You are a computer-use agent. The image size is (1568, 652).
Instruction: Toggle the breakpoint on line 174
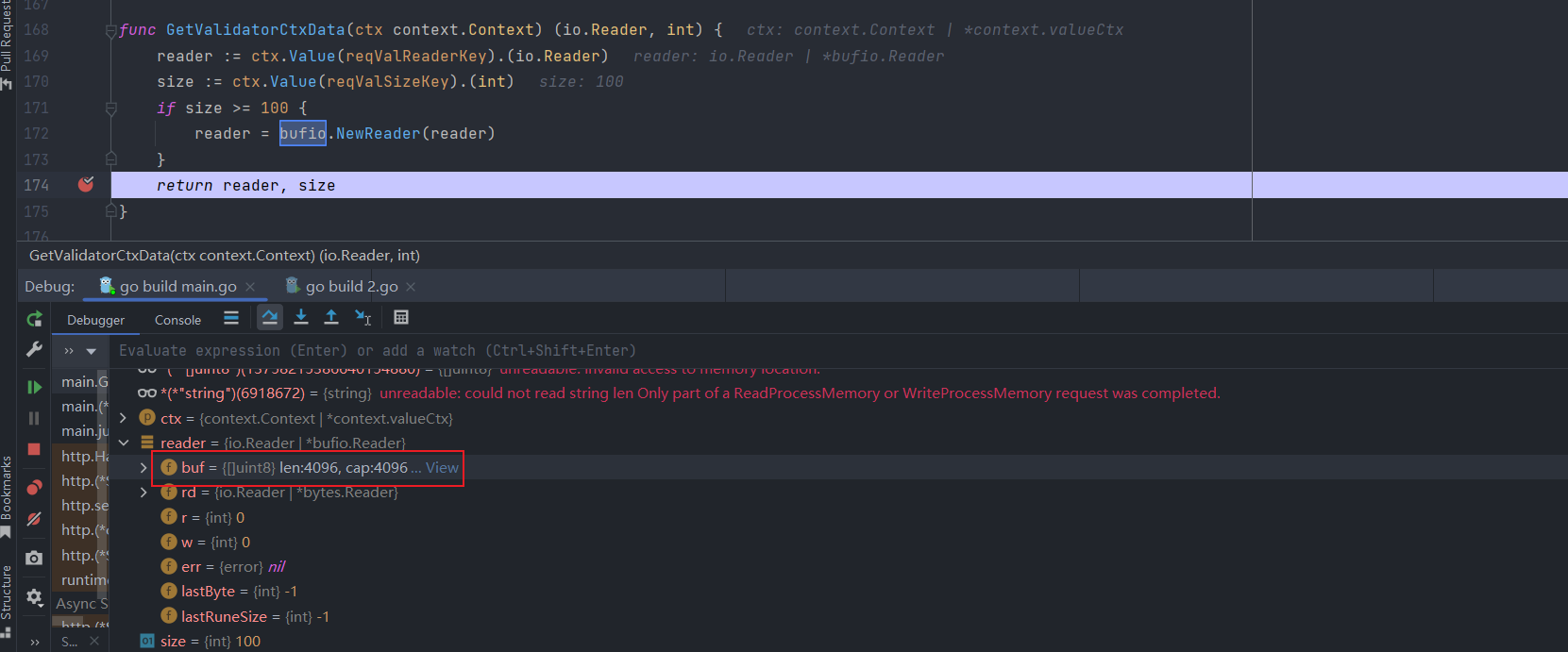86,185
